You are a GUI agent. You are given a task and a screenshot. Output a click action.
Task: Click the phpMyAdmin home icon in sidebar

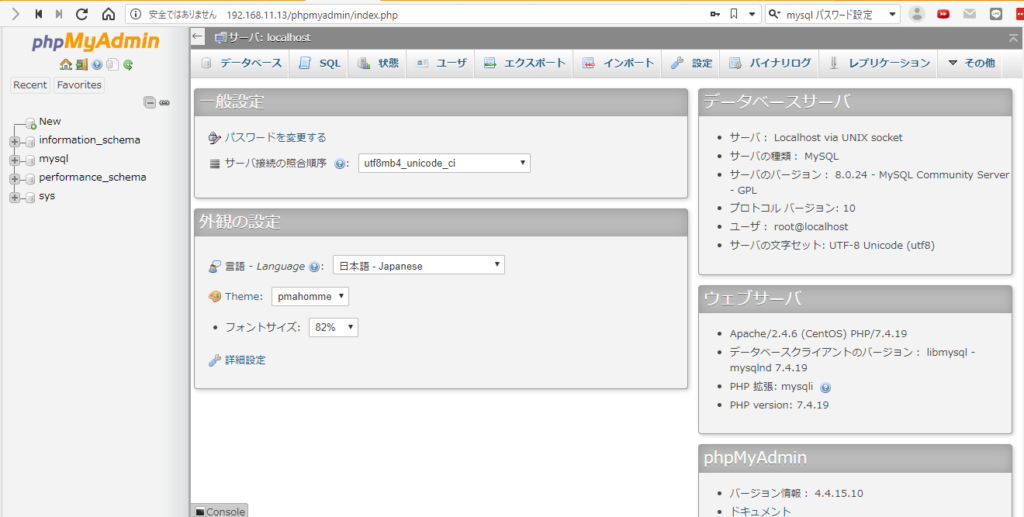pos(65,65)
